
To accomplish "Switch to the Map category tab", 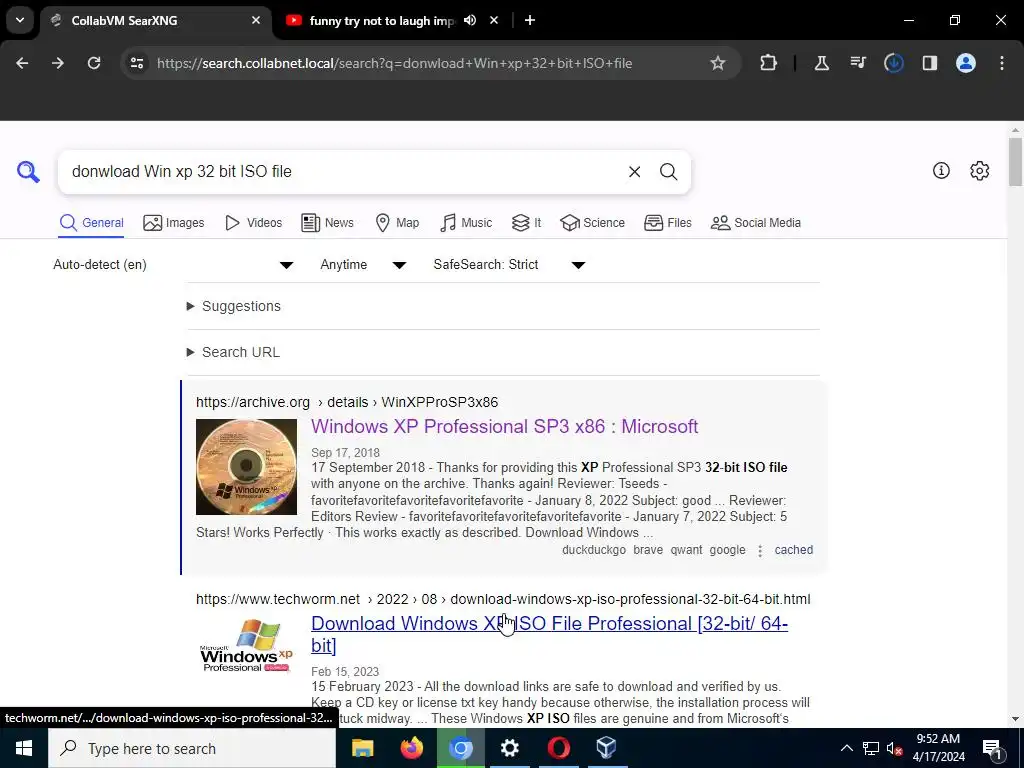I will (x=397, y=223).
